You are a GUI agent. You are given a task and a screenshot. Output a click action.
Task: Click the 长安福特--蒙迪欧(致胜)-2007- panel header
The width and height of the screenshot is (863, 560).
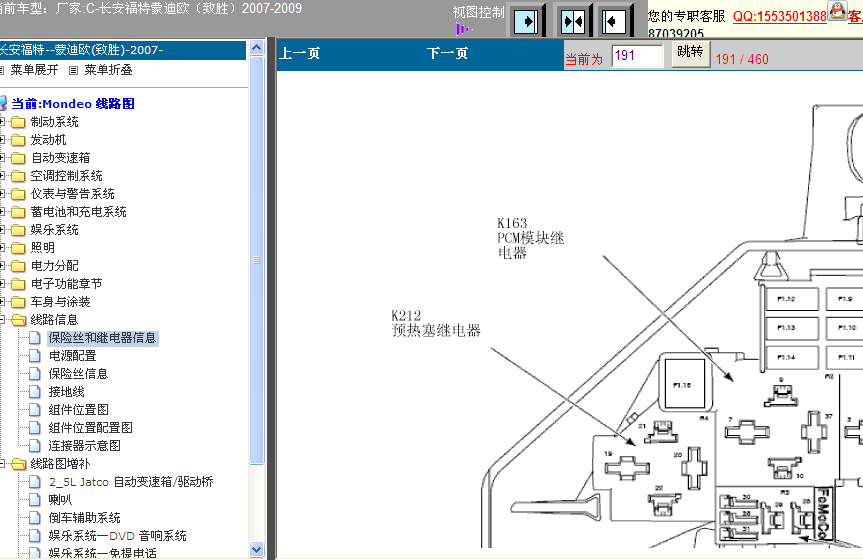[123, 50]
